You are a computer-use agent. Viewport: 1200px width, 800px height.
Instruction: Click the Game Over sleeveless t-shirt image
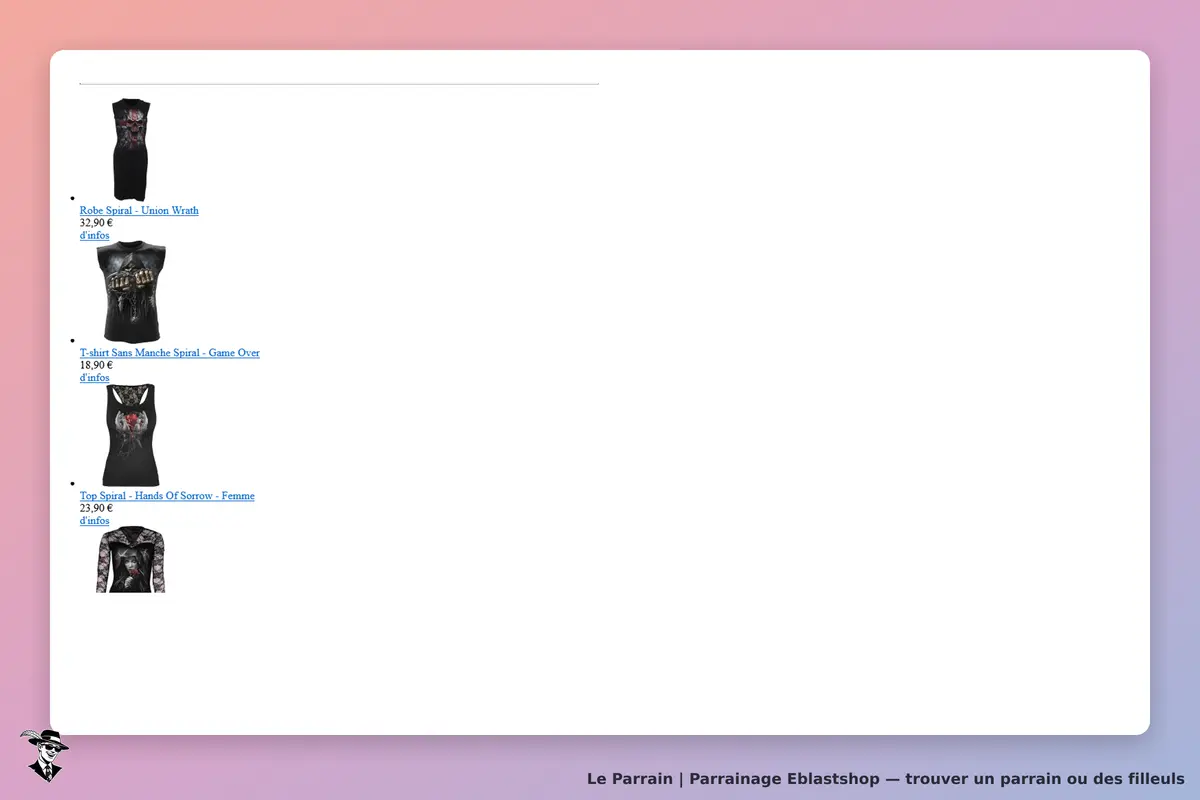coord(131,292)
